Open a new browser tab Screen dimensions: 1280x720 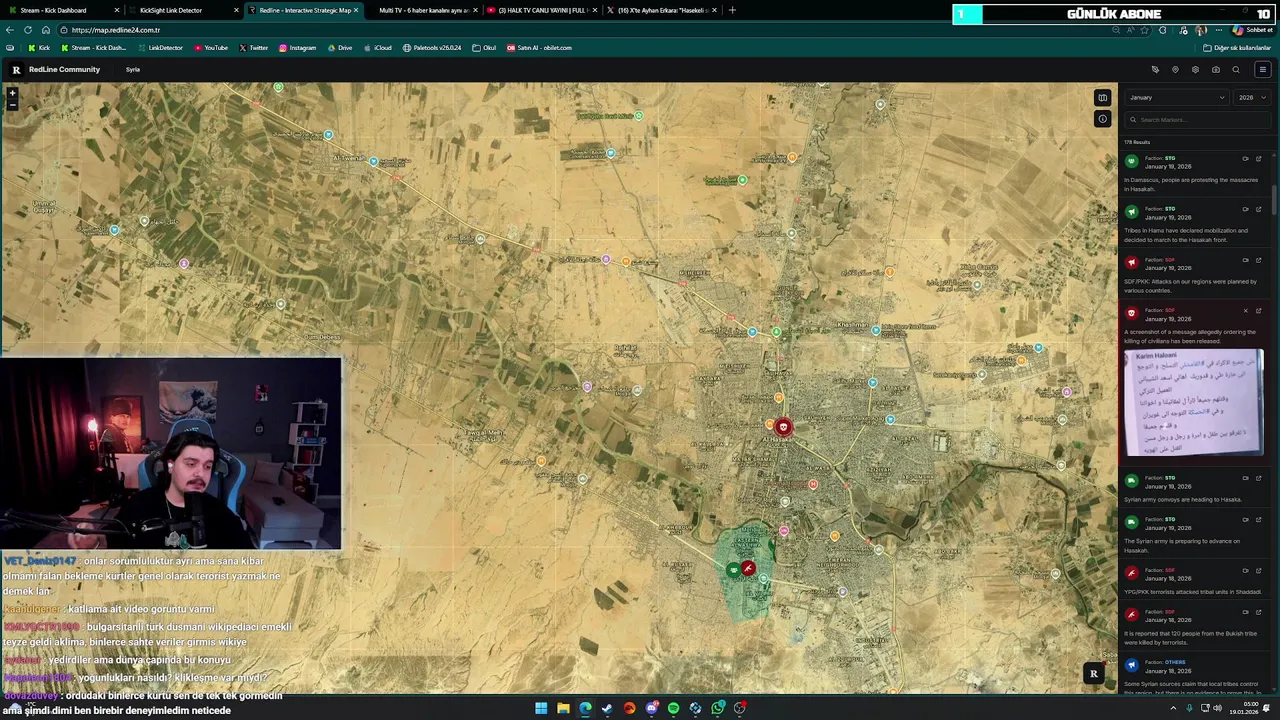732,10
